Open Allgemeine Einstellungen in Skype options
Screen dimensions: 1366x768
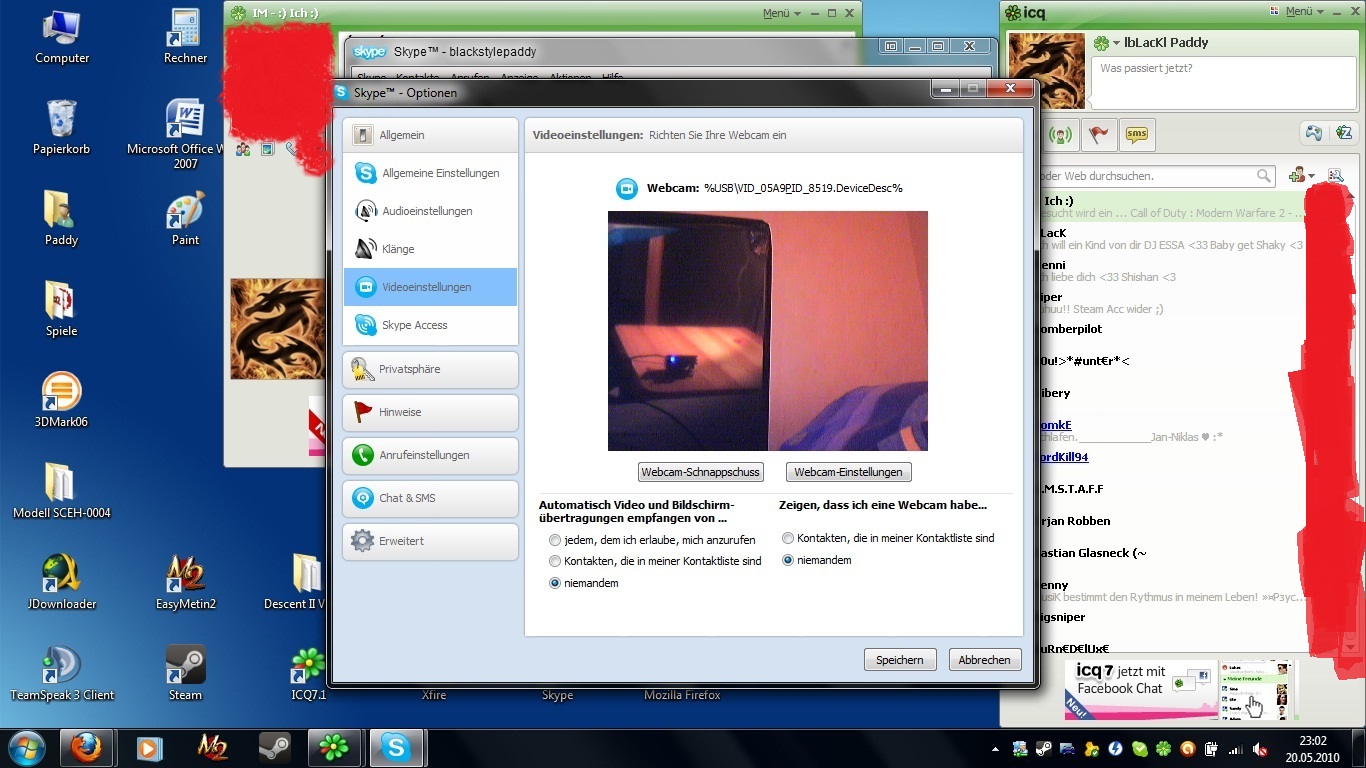(430, 173)
